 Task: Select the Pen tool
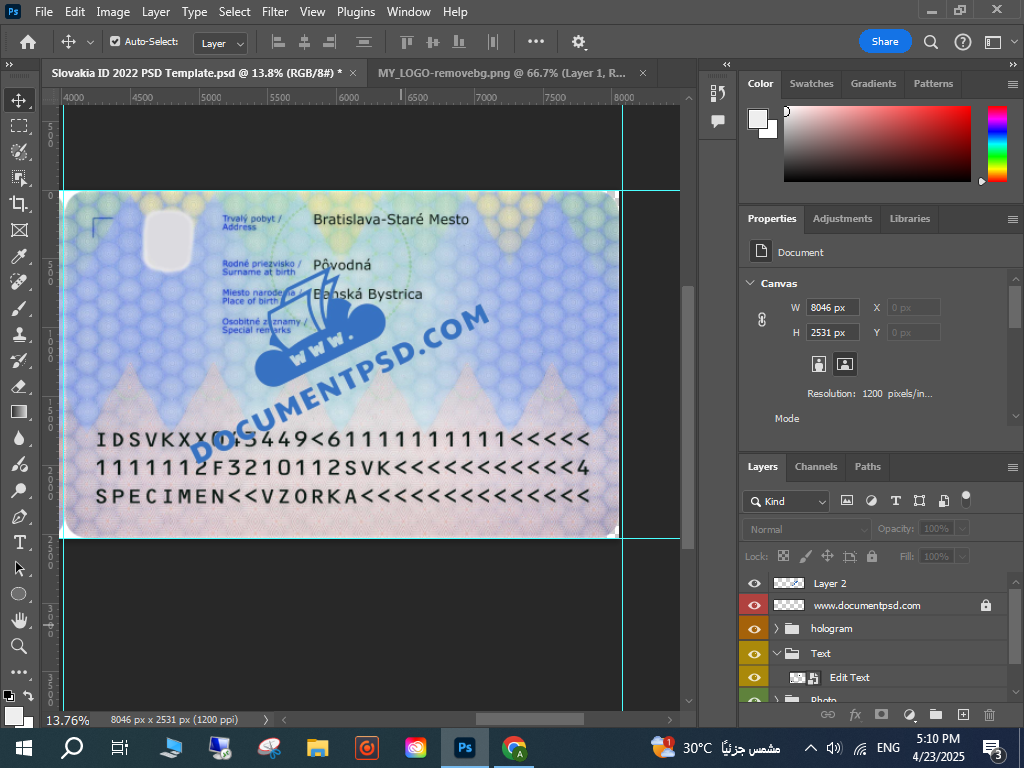[19, 517]
